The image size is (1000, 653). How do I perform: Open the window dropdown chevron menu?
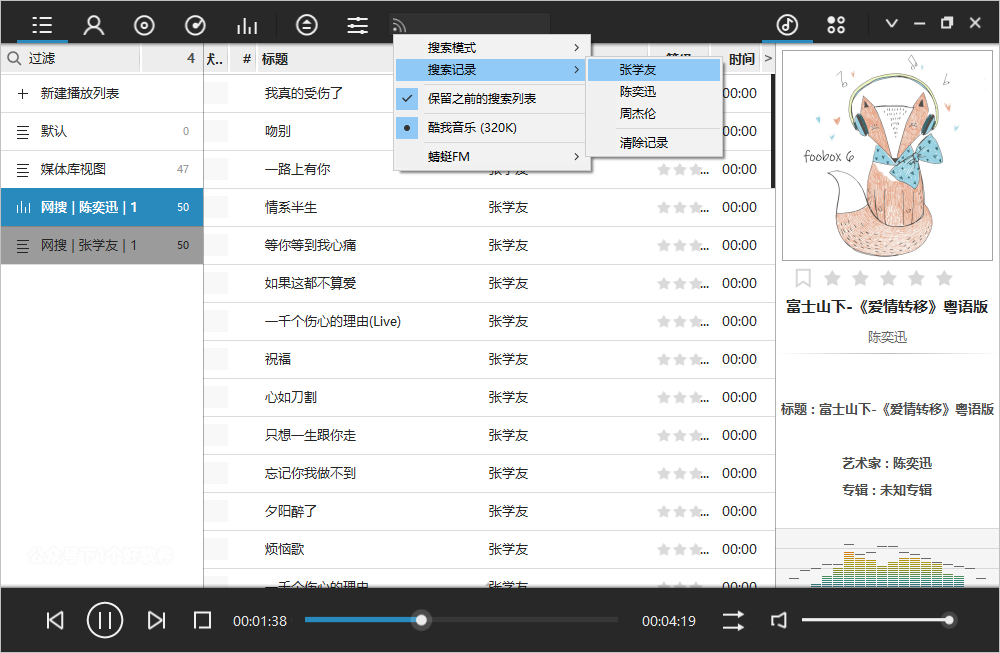892,24
